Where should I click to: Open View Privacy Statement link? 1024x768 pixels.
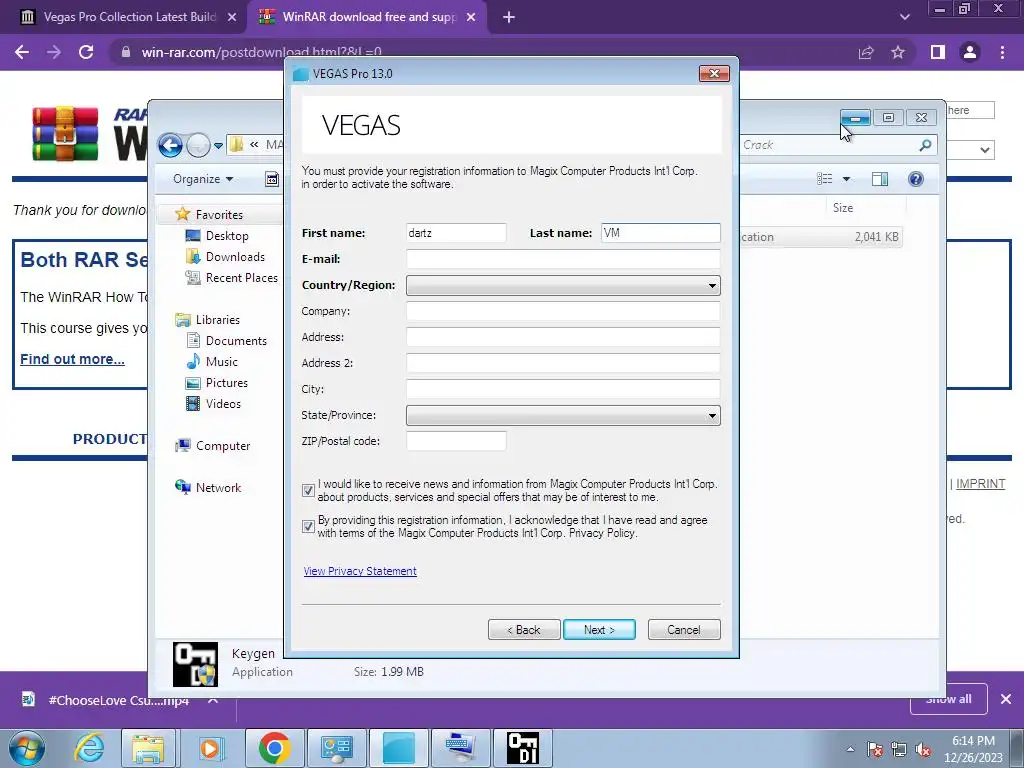(360, 571)
